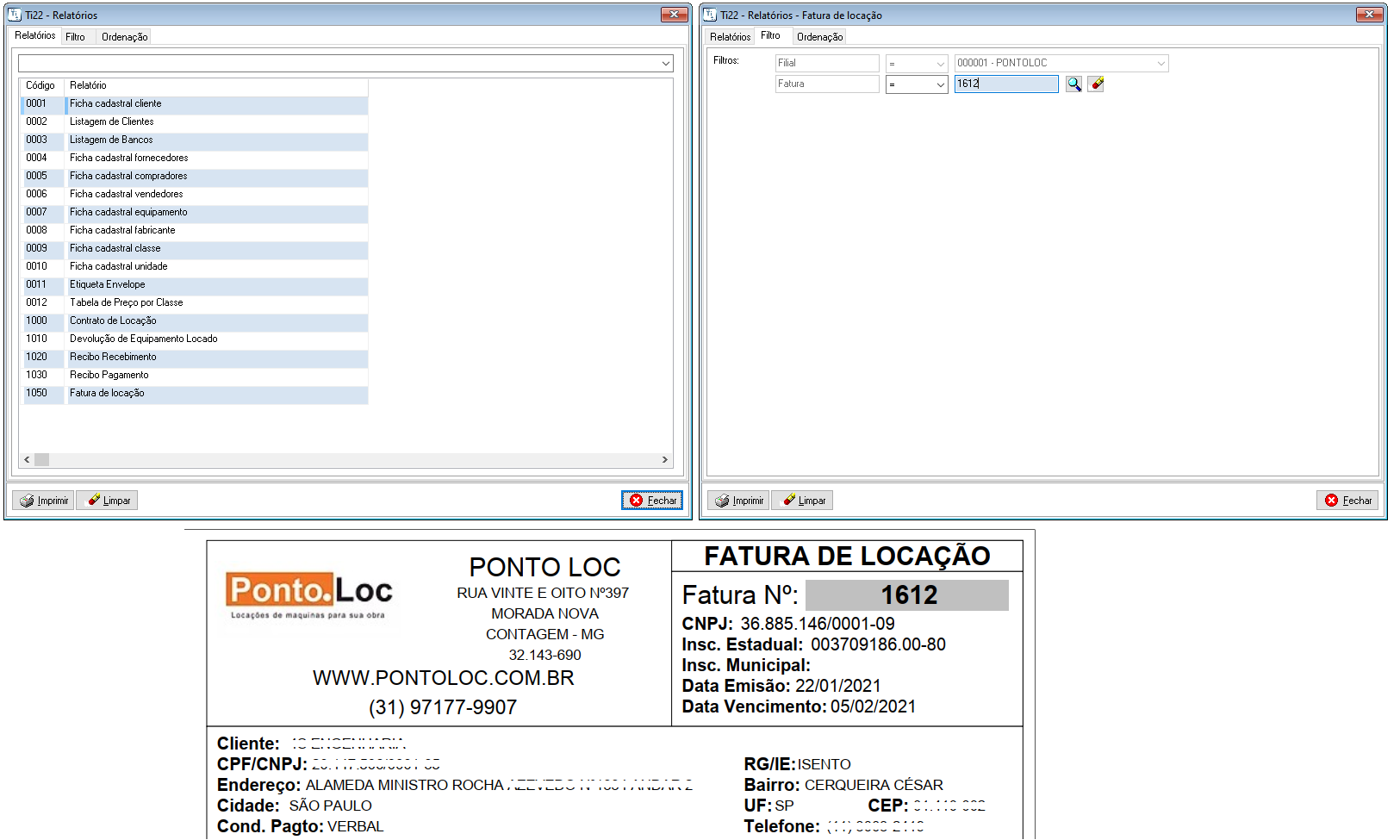The width and height of the screenshot is (1400, 840).
Task: Select report Ficha cadastral fornecedores
Action: (216, 158)
